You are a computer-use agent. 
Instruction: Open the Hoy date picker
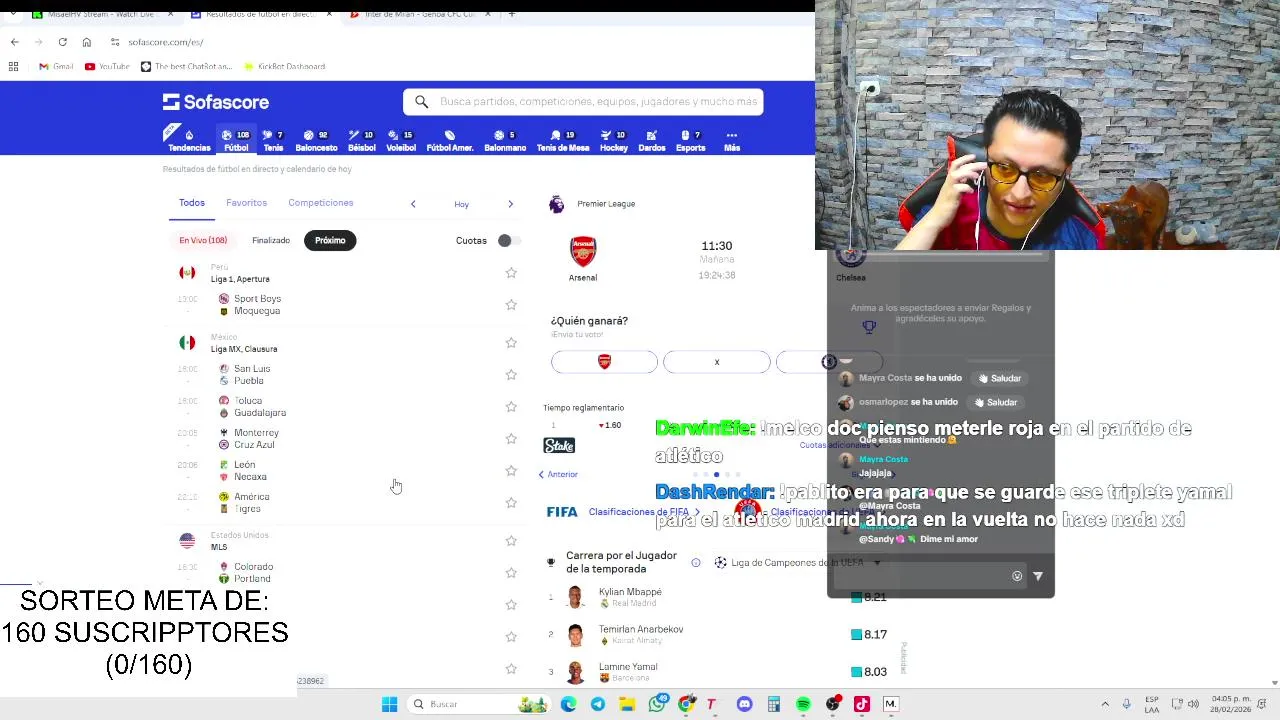pos(461,204)
